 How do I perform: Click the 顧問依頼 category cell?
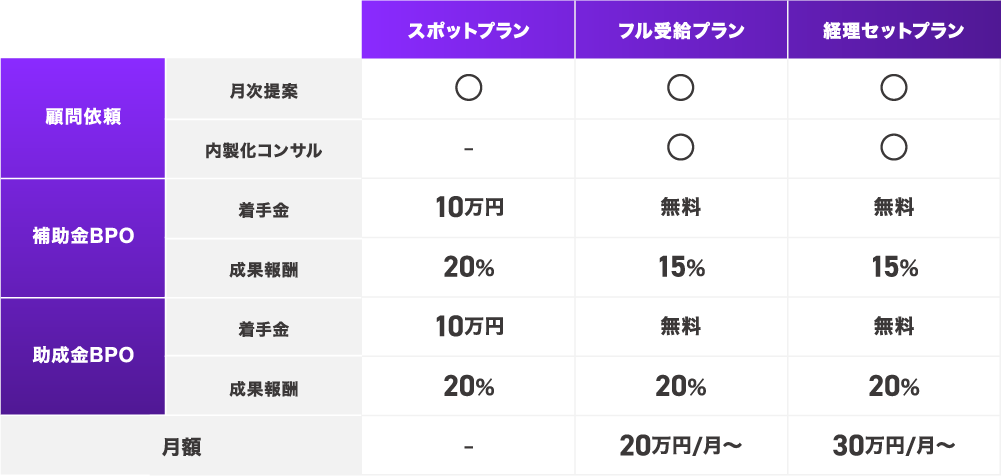[x=83, y=118]
